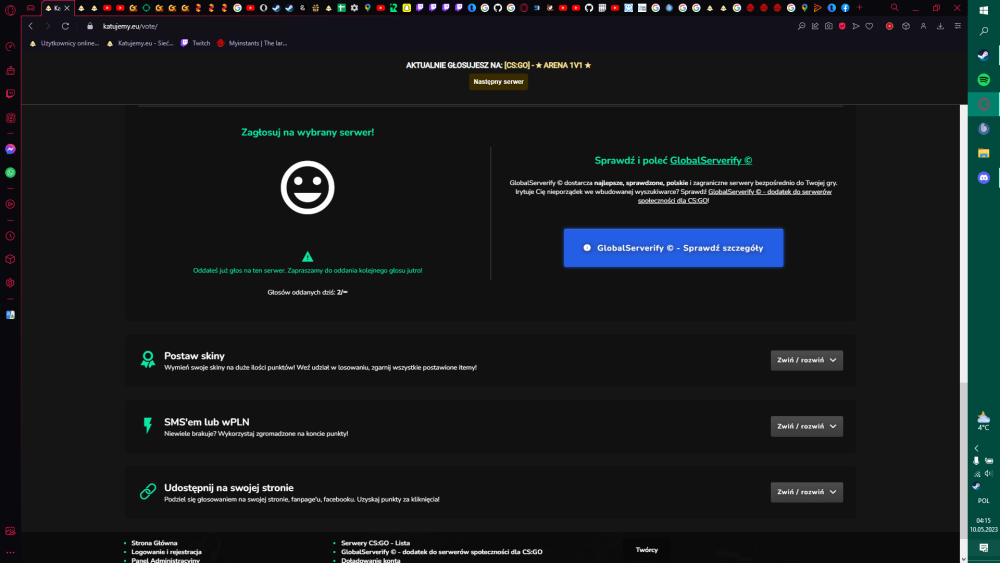The width and height of the screenshot is (1000, 563).
Task: Open a new tab with plus icon
Action: tap(859, 8)
